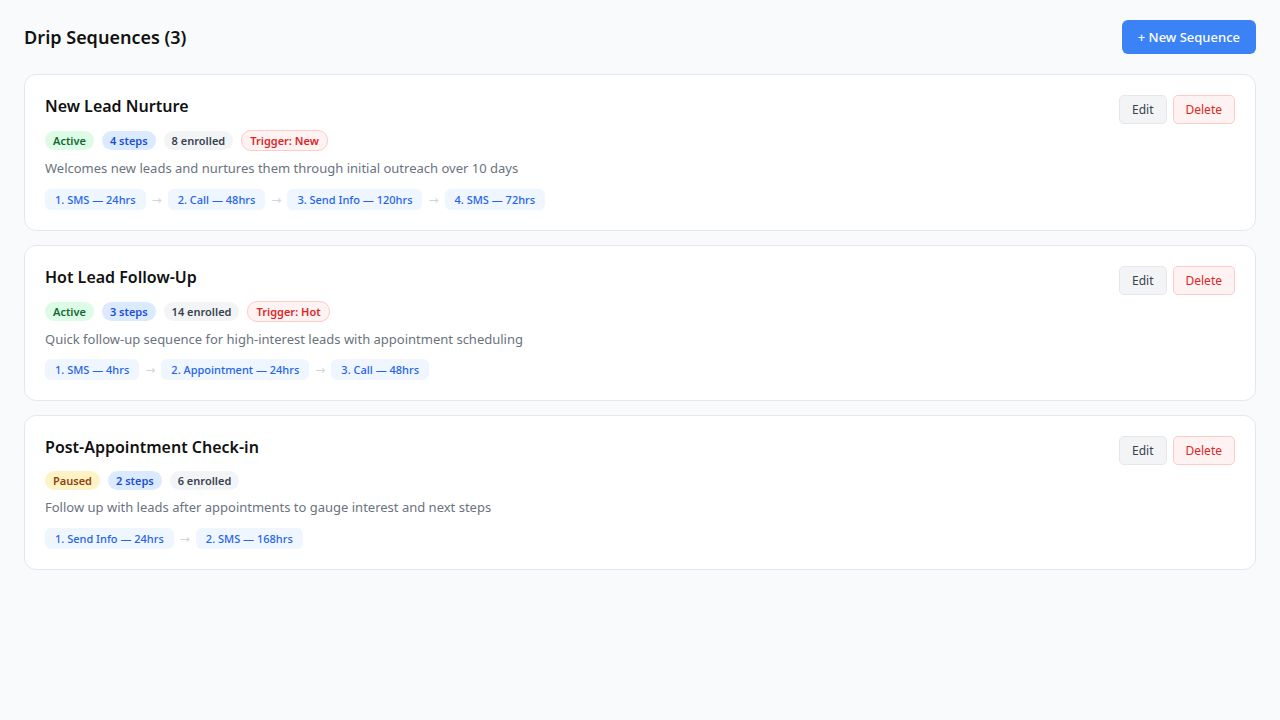
Task: Click the + New Sequence button
Action: (x=1188, y=37)
